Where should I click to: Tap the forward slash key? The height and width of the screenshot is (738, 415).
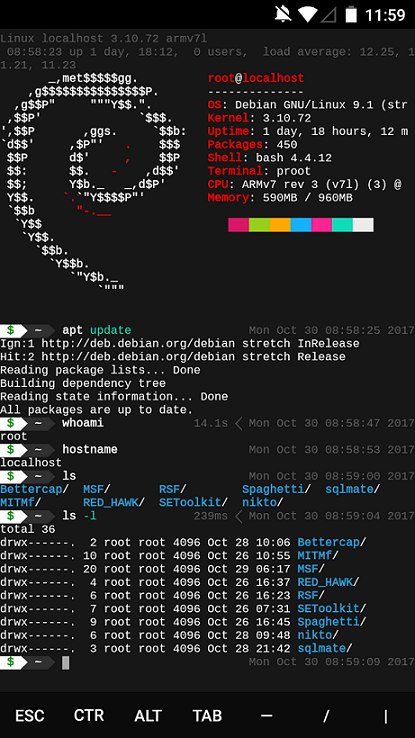[326, 716]
